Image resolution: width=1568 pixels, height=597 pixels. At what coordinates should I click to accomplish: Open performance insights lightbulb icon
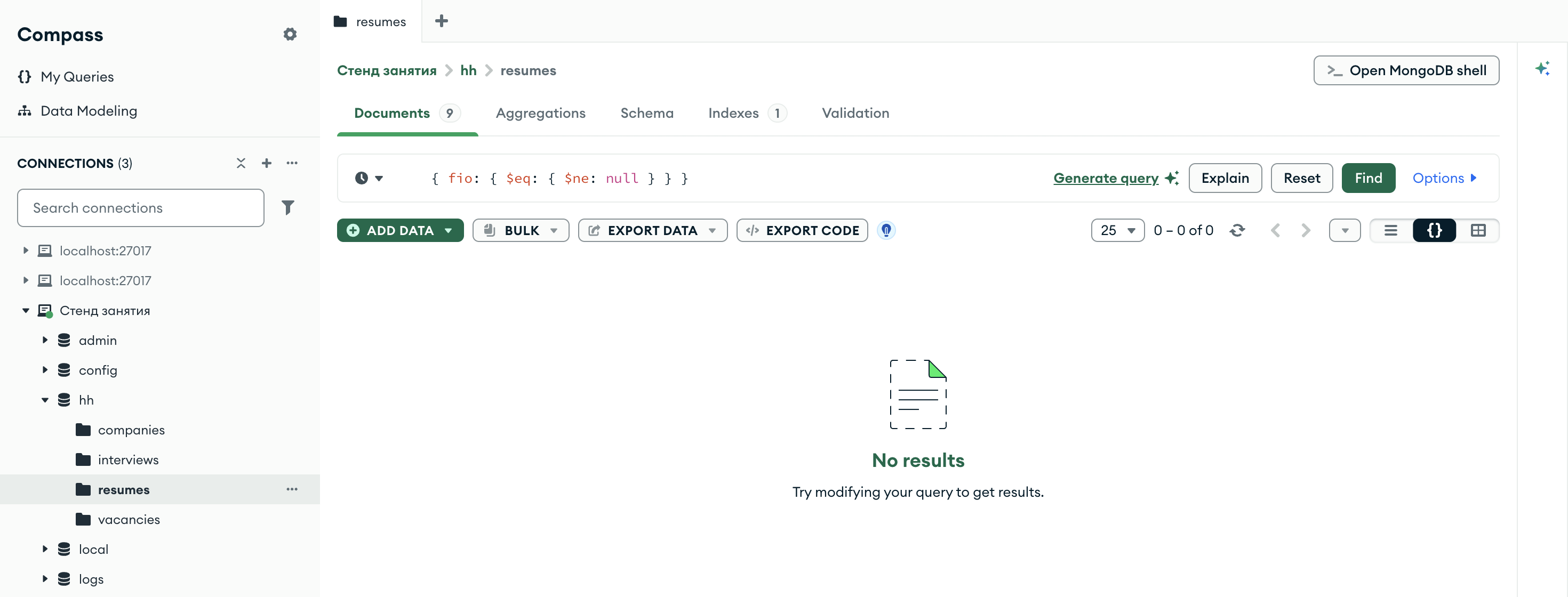click(x=886, y=231)
